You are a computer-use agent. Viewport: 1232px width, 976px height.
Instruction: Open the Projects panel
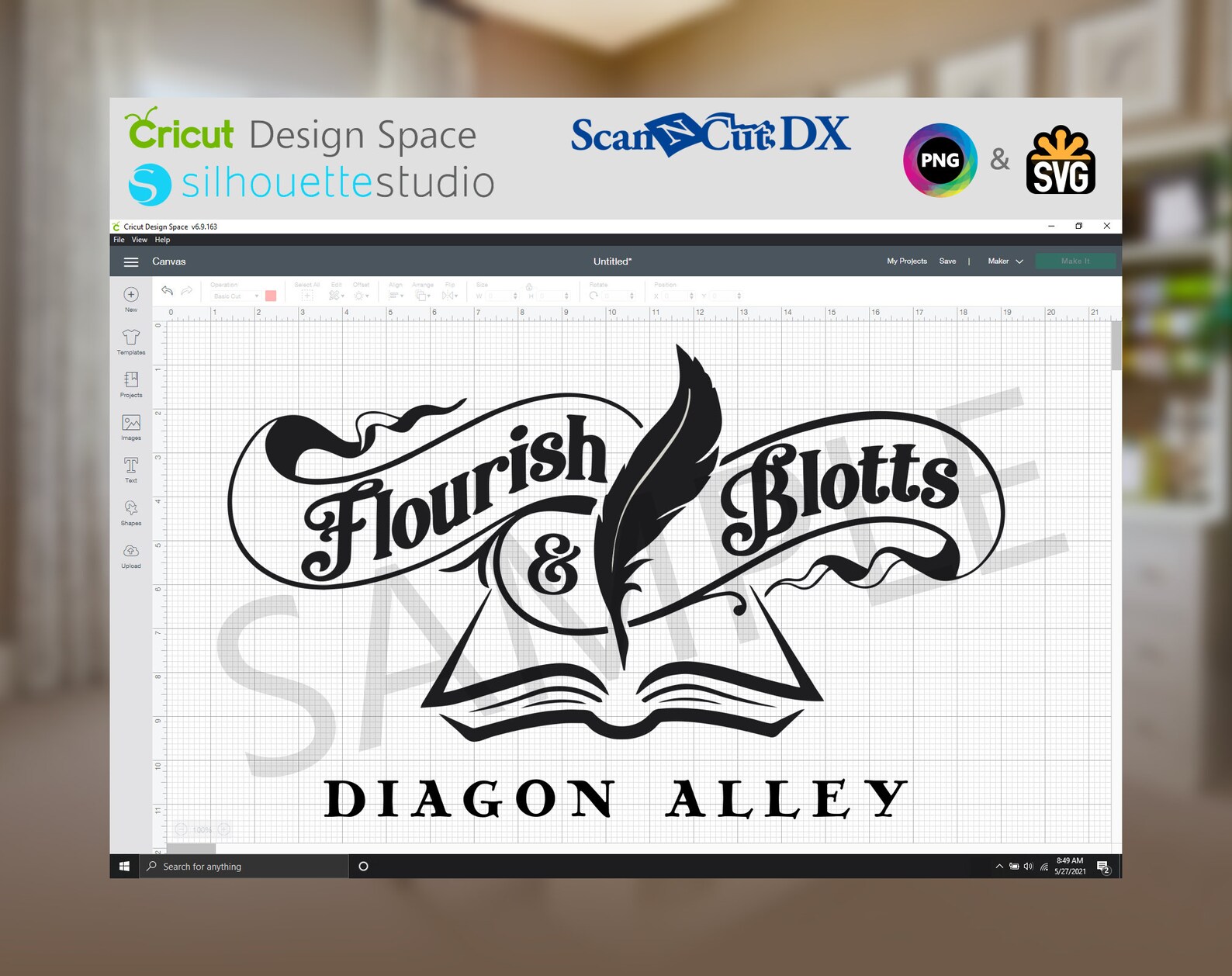point(131,384)
